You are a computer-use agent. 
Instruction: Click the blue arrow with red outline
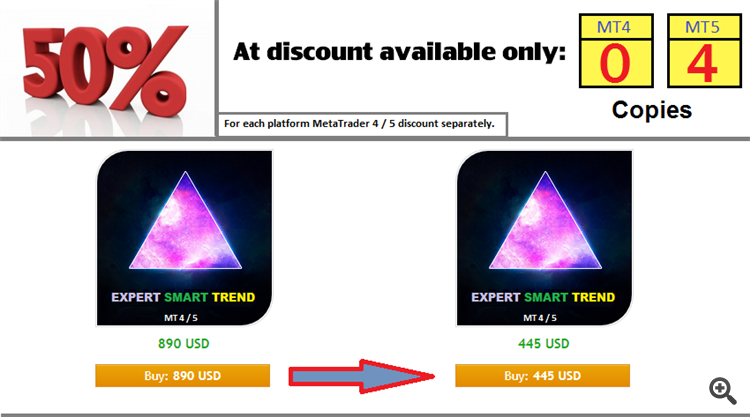click(362, 376)
